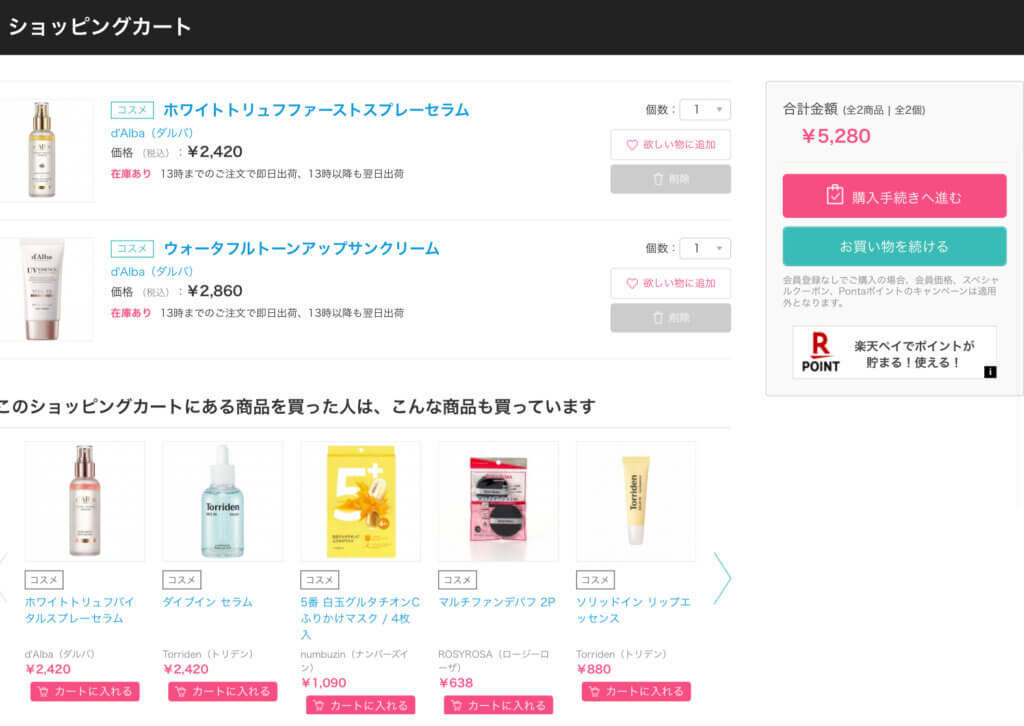Click the info icon on the Rakuten Pay banner
The height and width of the screenshot is (726, 1024).
[x=990, y=371]
